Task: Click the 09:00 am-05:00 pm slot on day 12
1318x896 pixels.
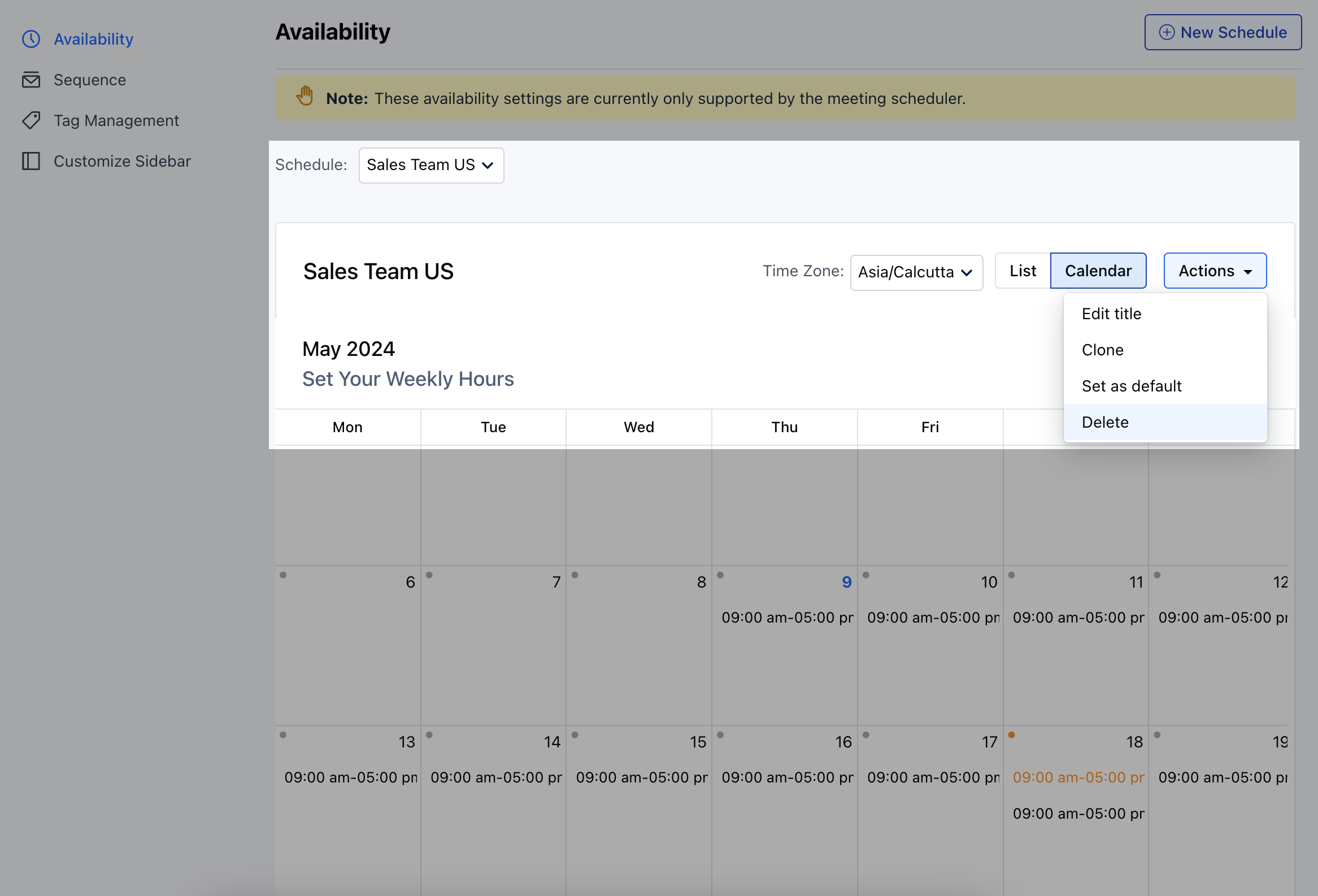Action: point(1222,617)
